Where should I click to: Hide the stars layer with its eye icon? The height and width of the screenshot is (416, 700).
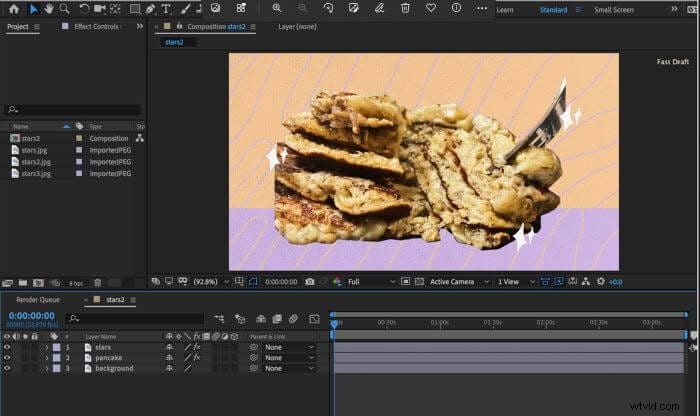(x=7, y=347)
